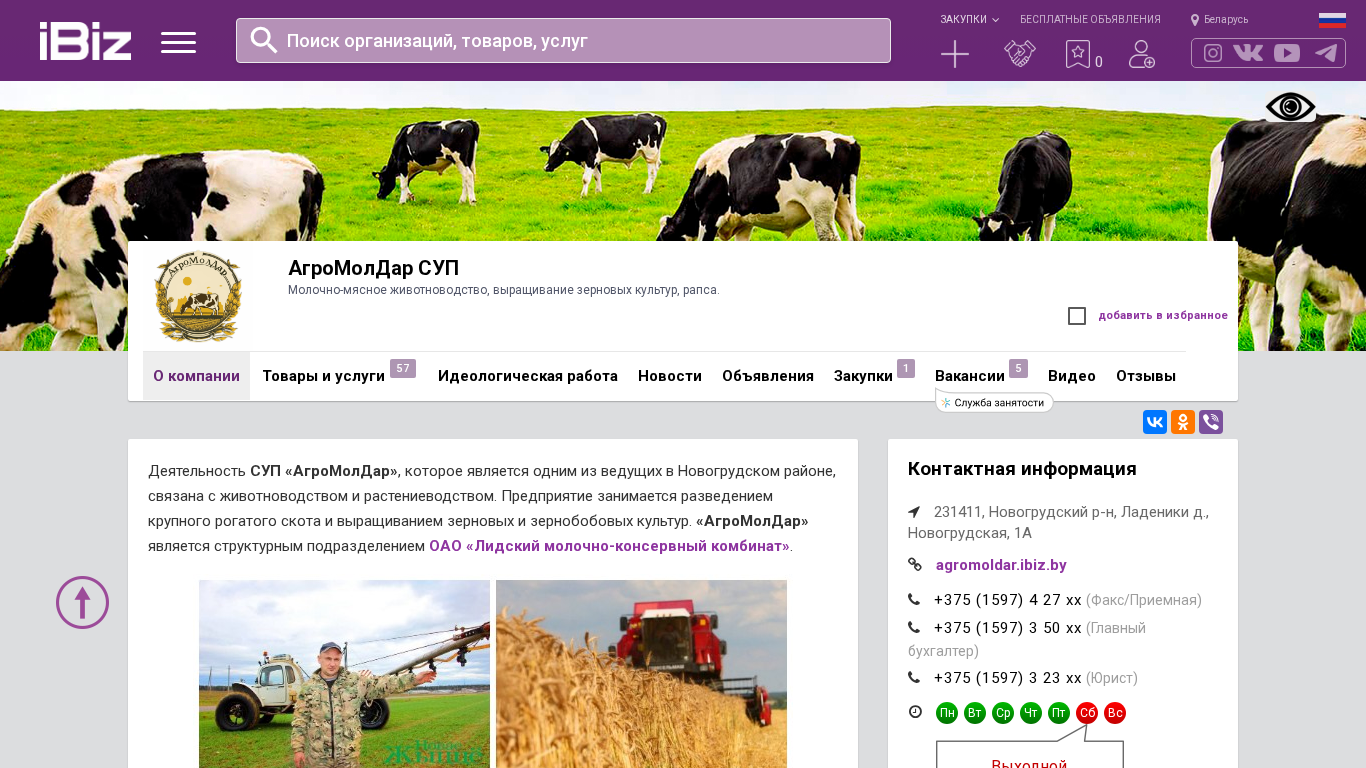Screen dimensions: 1366x768
Task: Open the favorites bookmark star icon
Action: 1078,54
